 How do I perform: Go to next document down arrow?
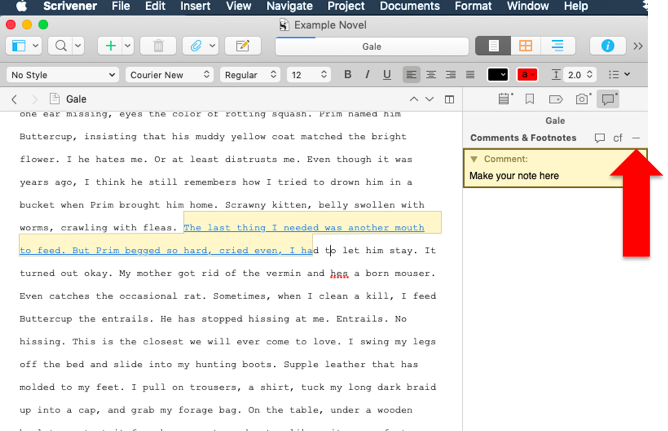[429, 99]
